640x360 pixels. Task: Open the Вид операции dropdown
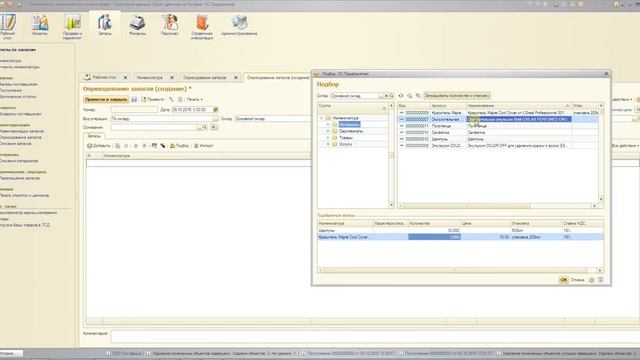tap(215, 119)
